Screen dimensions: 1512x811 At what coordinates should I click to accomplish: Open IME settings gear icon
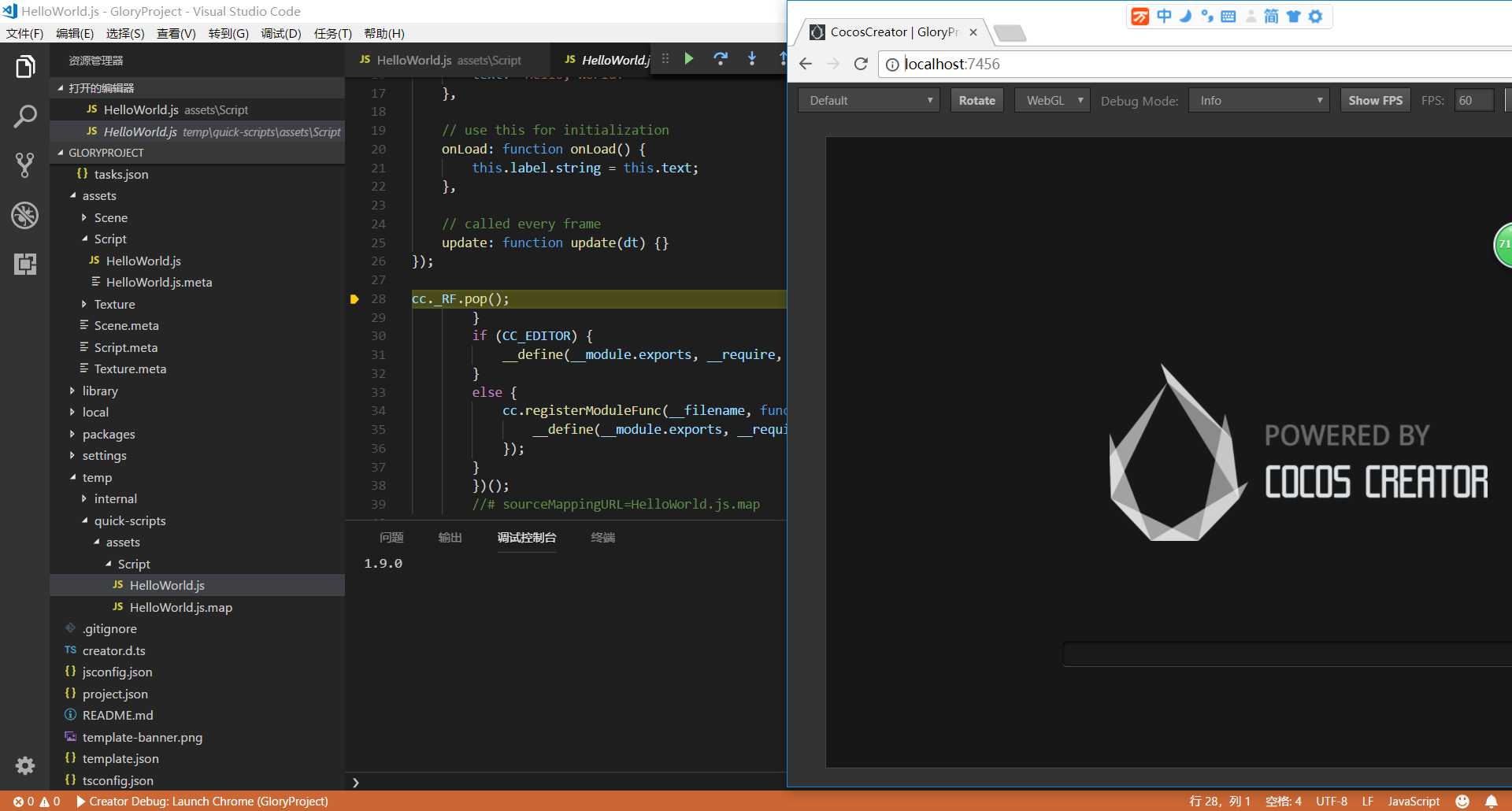pos(1315,17)
